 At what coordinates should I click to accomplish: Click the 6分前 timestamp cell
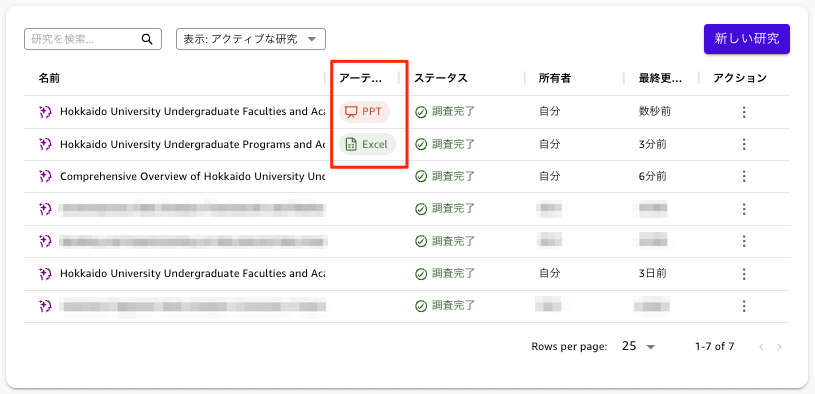(x=652, y=177)
